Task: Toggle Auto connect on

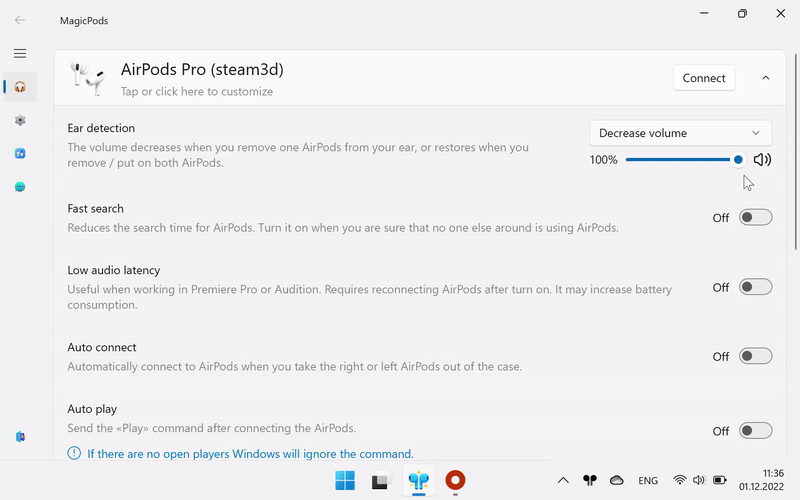Action: click(x=755, y=356)
